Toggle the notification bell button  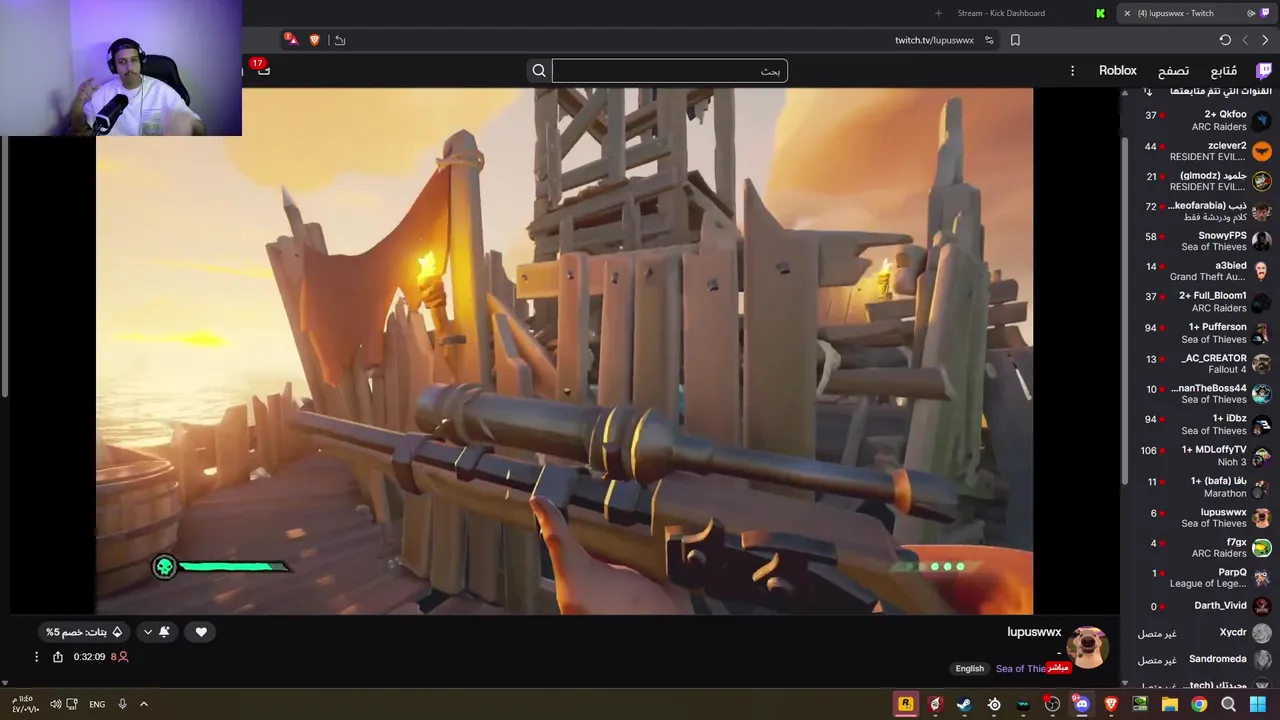(165, 632)
